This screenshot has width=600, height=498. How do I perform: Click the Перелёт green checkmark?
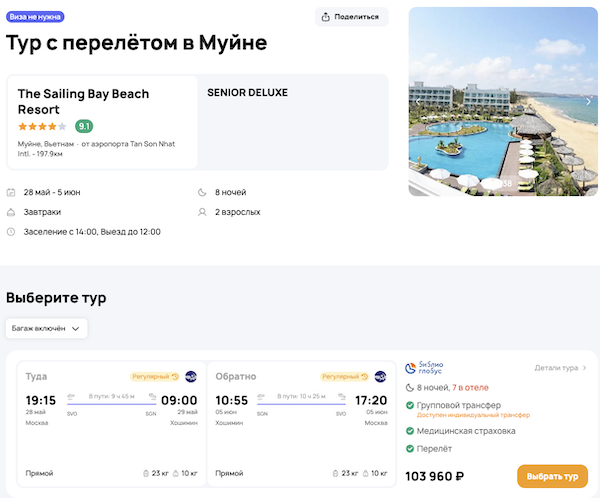pyautogui.click(x=411, y=451)
